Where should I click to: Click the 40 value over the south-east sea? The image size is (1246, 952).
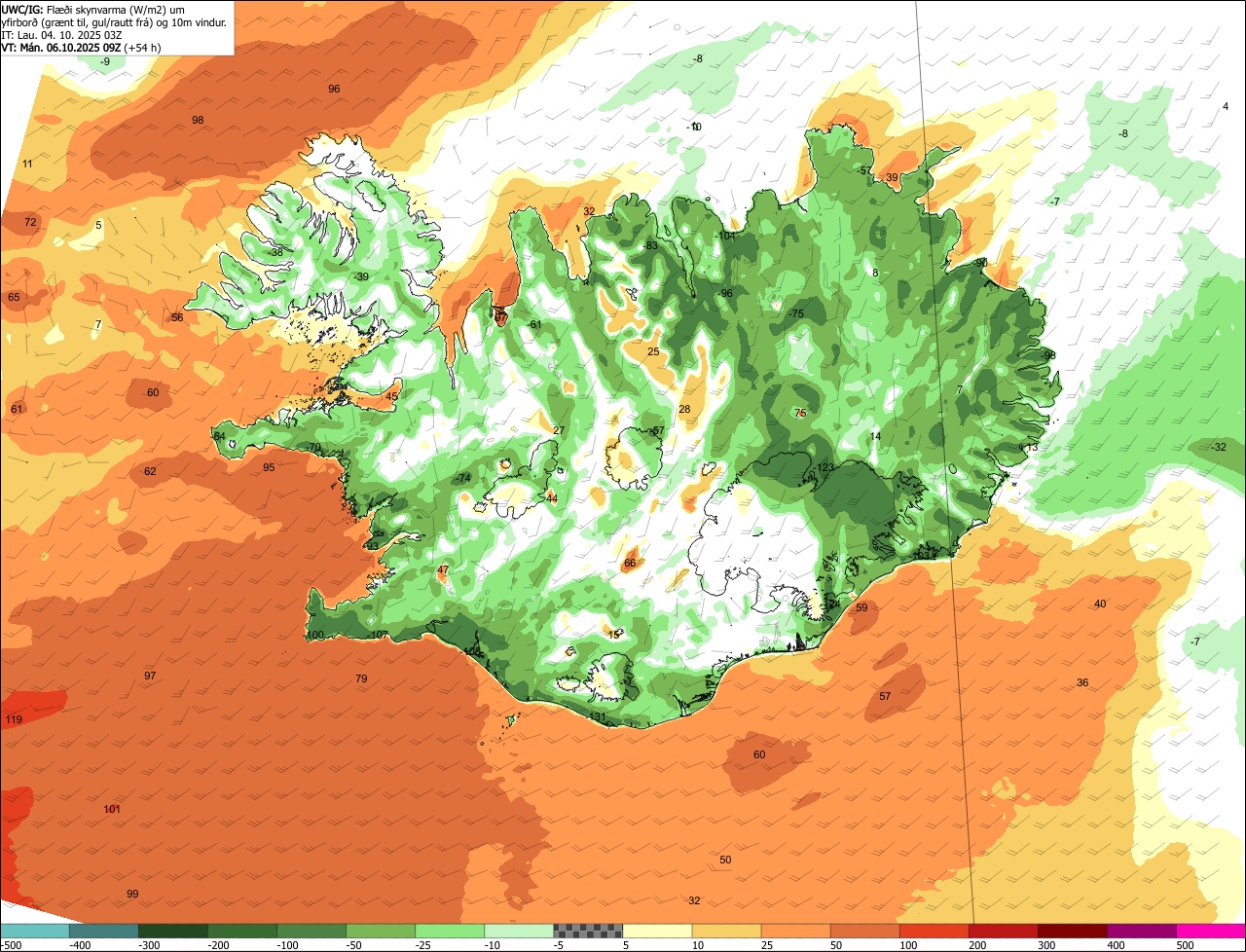click(1100, 604)
